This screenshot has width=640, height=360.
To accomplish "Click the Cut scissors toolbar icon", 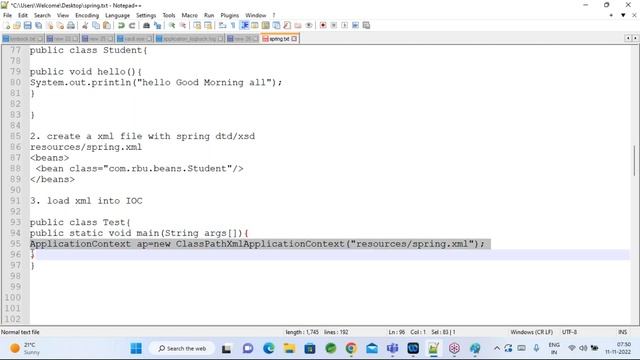I will [85, 25].
